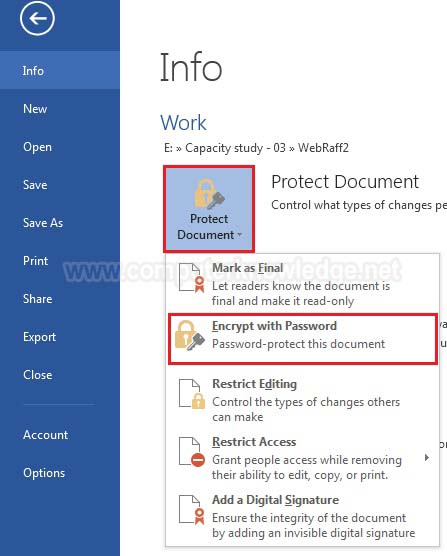Click the Restrict Editing page-lock icon
The image size is (447, 556).
pyautogui.click(x=192, y=394)
